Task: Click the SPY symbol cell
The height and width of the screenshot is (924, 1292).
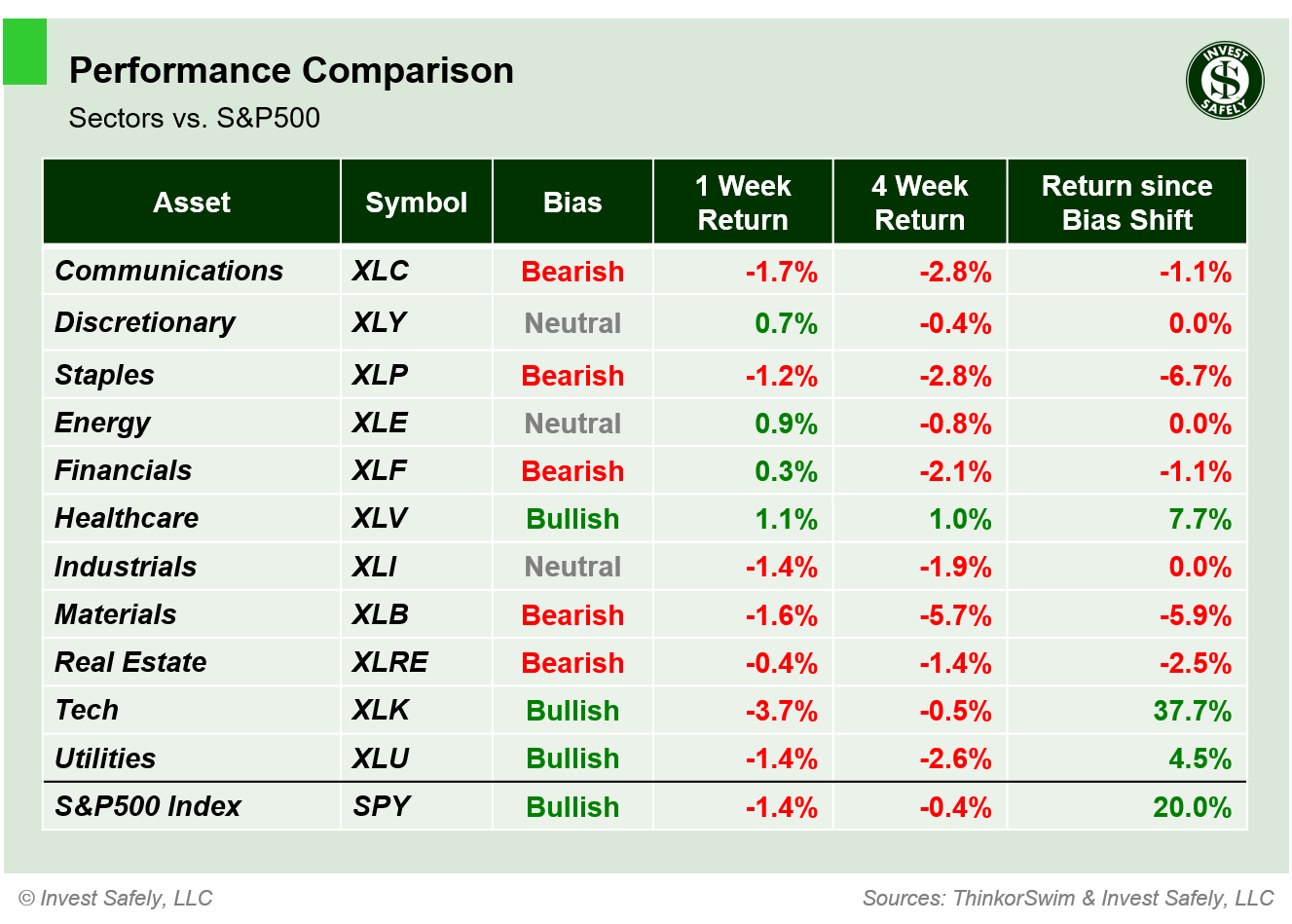Action: click(382, 806)
